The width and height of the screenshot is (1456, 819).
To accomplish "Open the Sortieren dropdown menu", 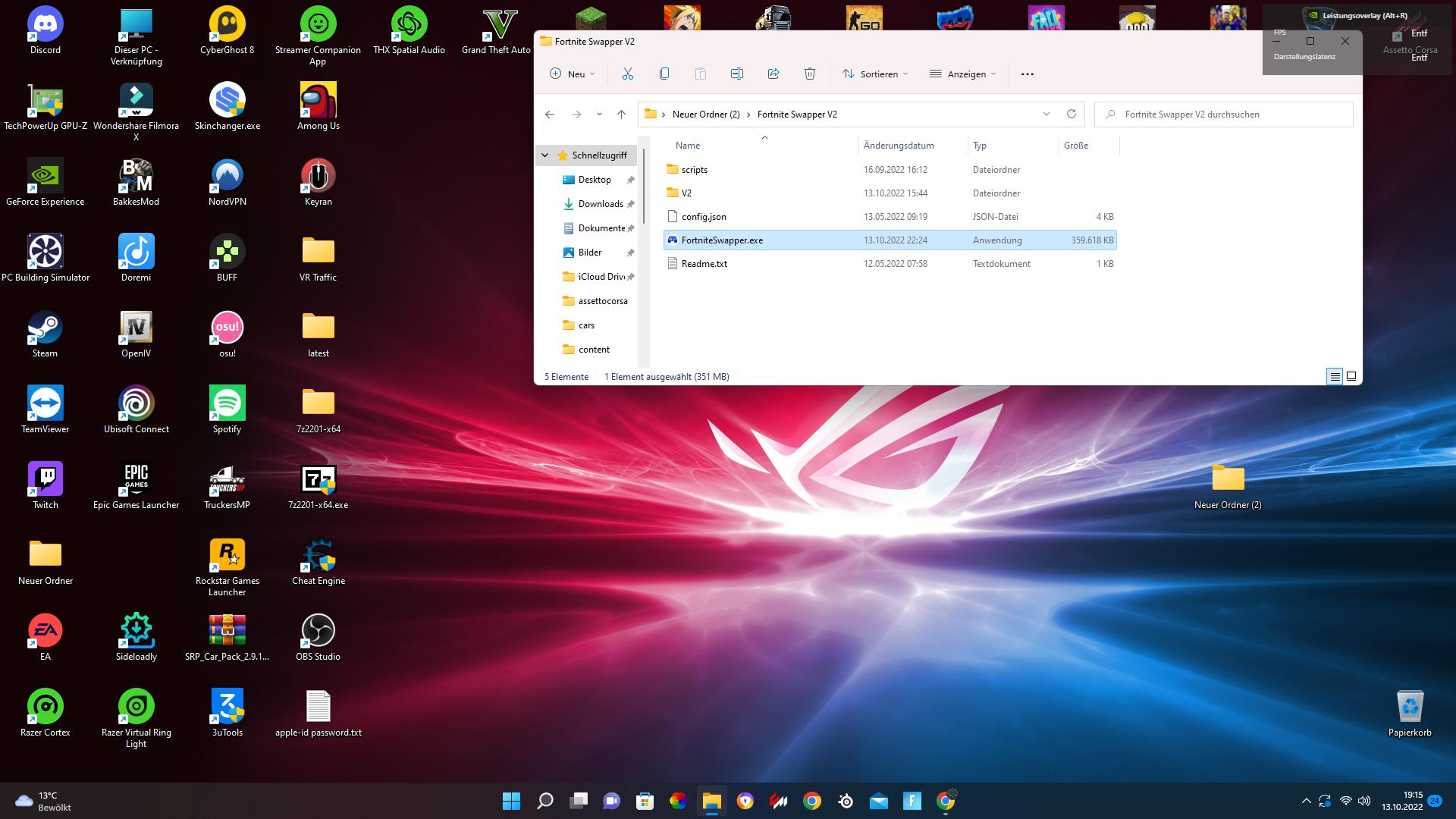I will point(875,74).
